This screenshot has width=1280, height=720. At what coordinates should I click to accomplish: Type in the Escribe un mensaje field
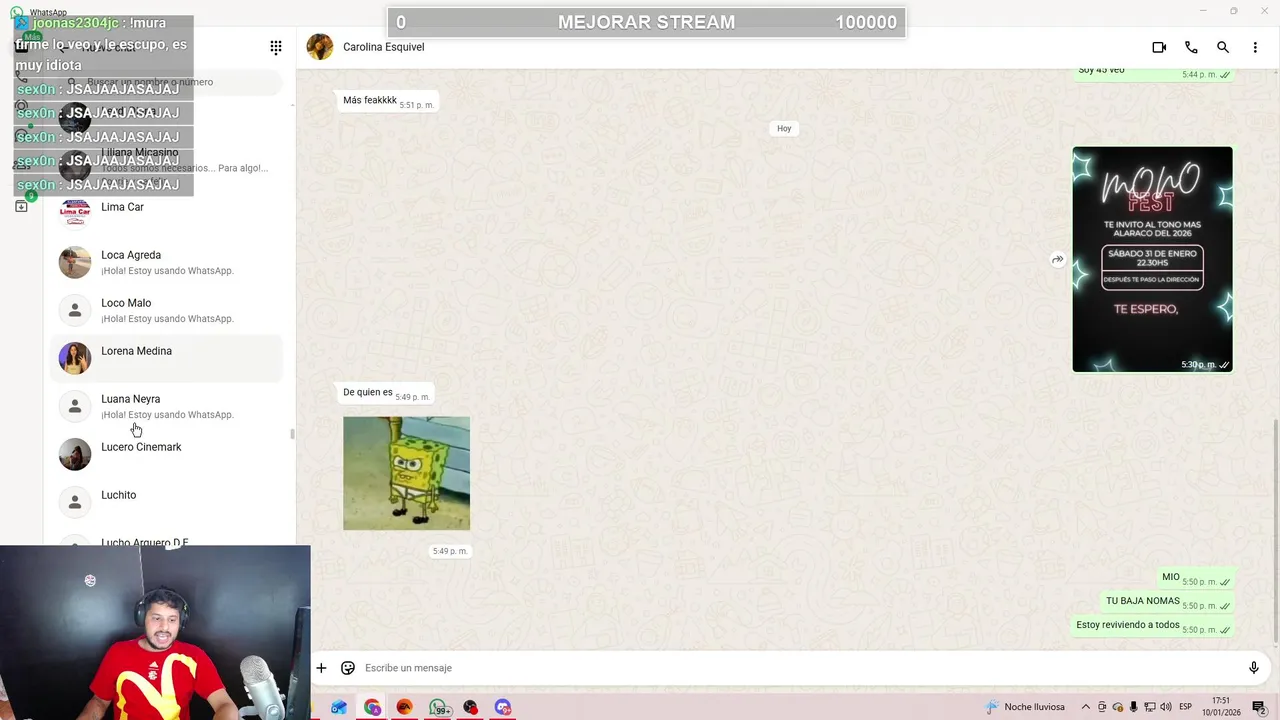pyautogui.click(x=798, y=668)
